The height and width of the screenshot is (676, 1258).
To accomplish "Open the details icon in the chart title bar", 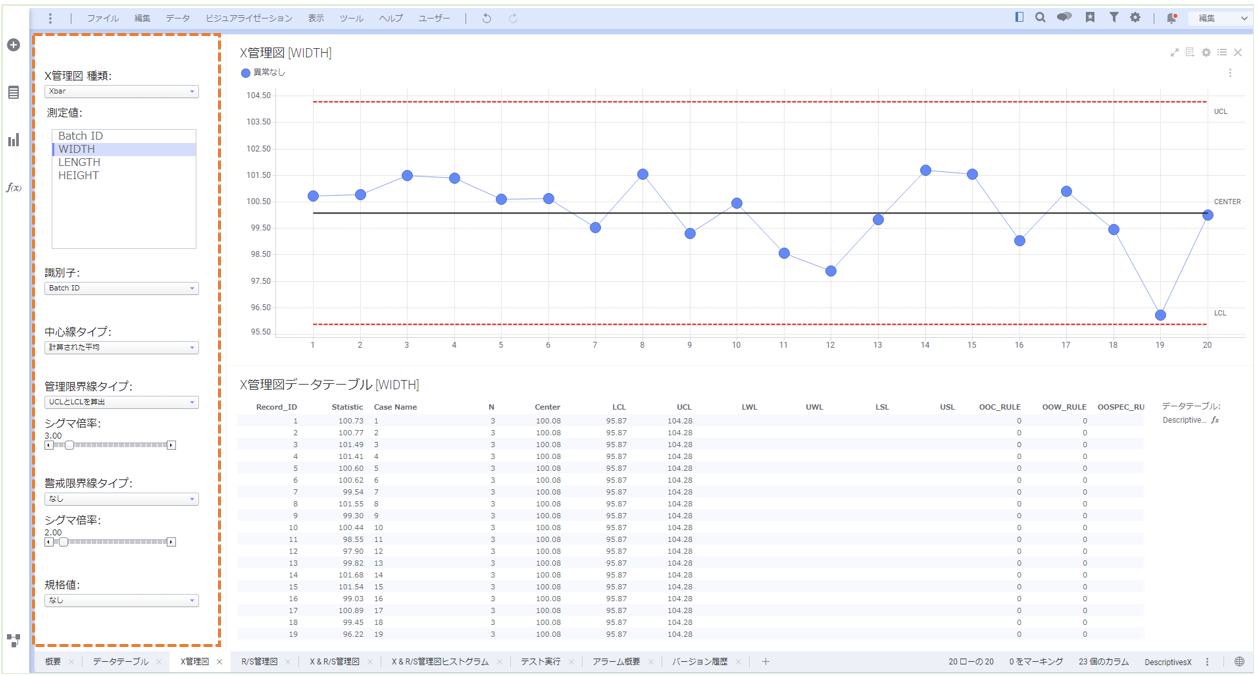I will 1190,53.
